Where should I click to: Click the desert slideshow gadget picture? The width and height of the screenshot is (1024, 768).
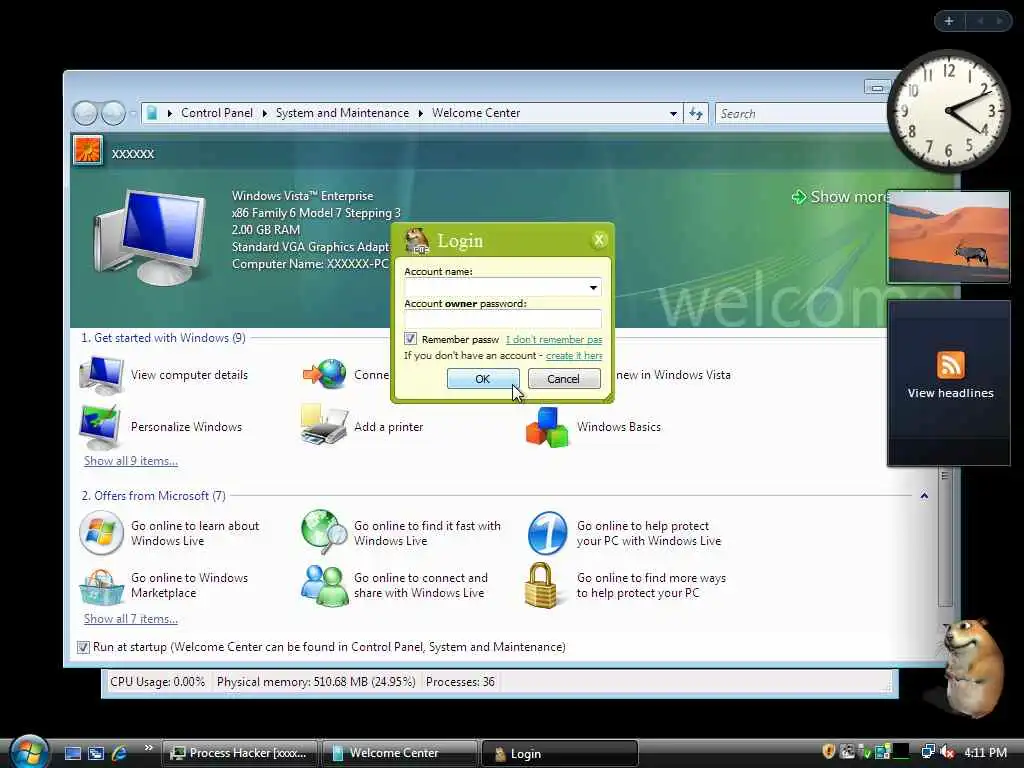[948, 237]
